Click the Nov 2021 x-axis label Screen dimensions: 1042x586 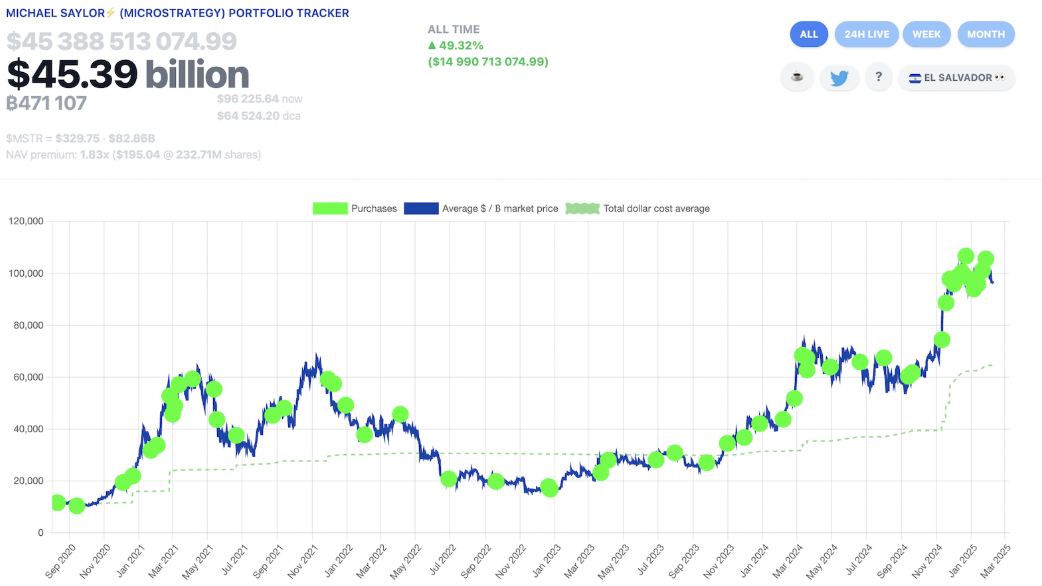coord(302,561)
